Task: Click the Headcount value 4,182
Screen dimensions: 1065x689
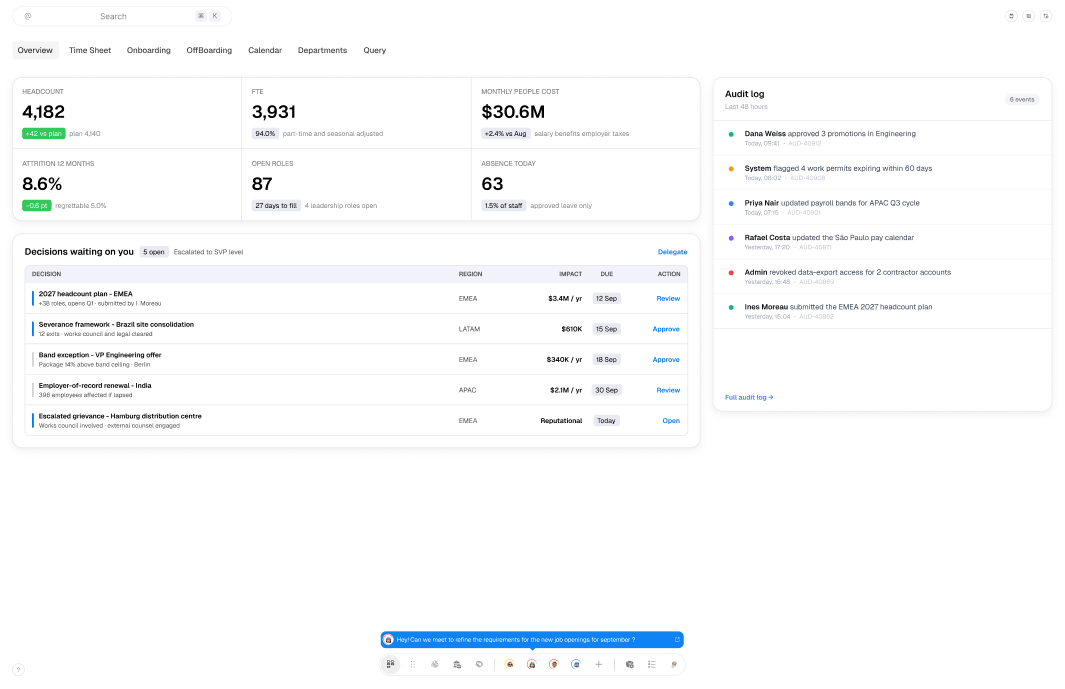Action: (43, 112)
